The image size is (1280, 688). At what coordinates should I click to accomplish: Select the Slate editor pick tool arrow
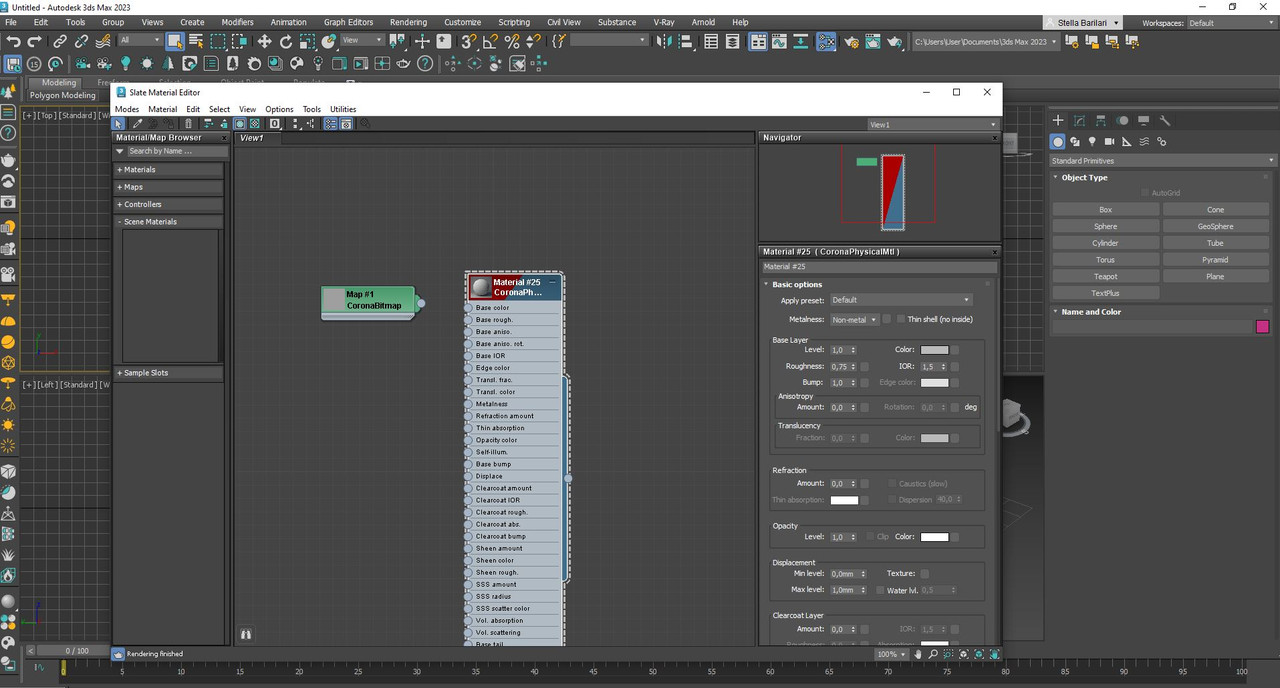coord(120,124)
